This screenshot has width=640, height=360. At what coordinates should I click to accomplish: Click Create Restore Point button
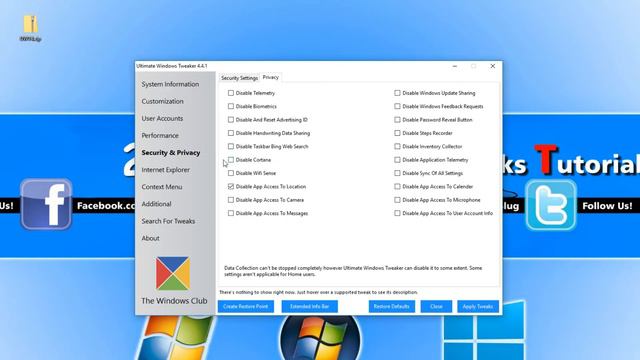246,307
